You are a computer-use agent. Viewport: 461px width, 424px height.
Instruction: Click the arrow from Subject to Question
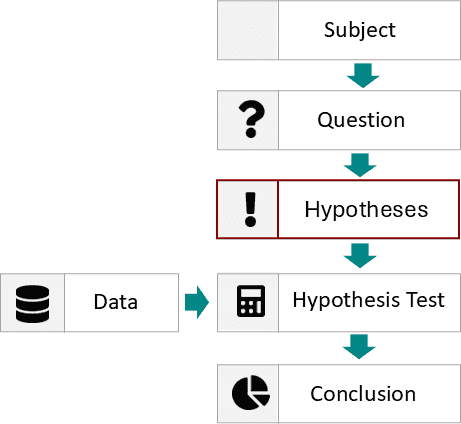point(363,75)
